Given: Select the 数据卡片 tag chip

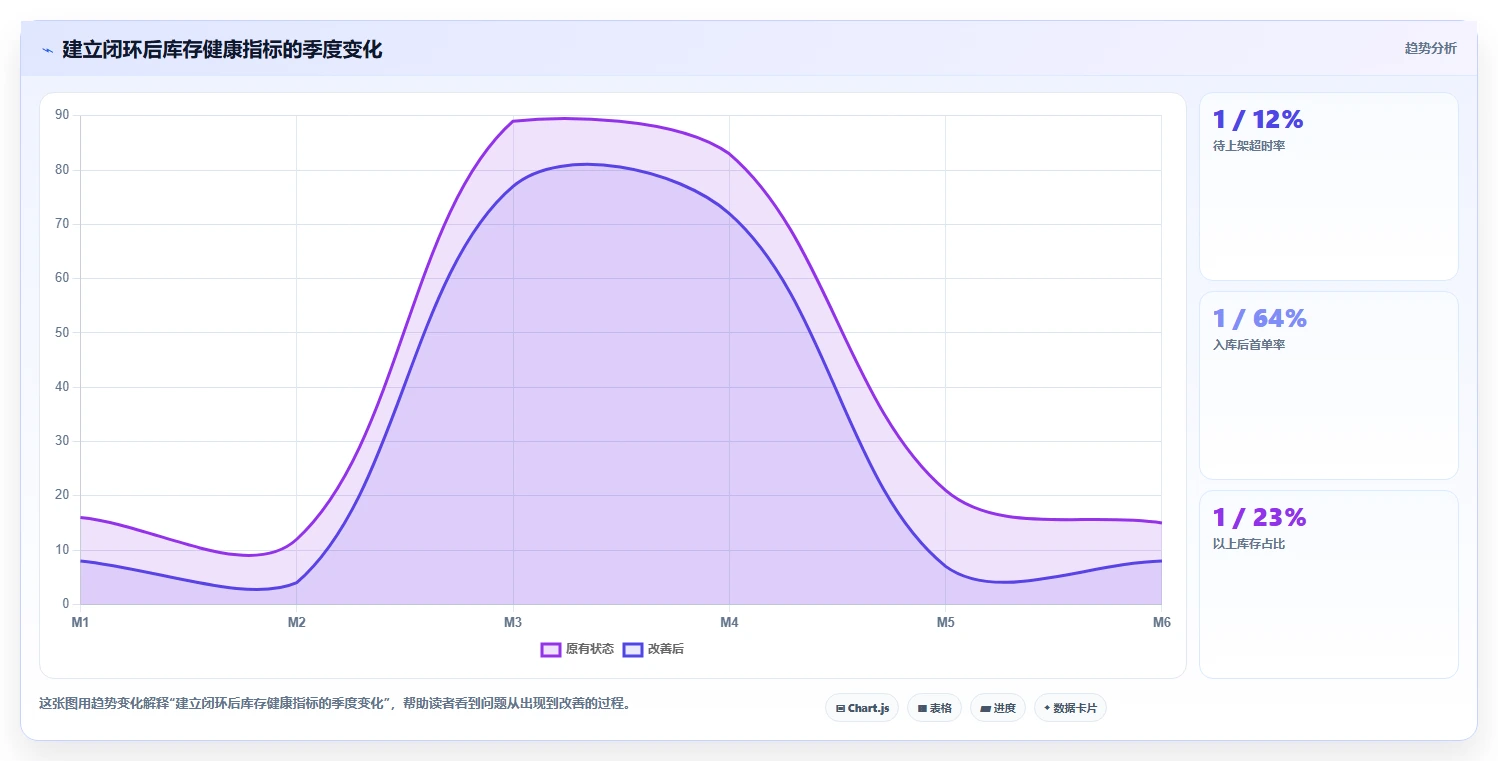Looking at the screenshot, I should pyautogui.click(x=1070, y=708).
